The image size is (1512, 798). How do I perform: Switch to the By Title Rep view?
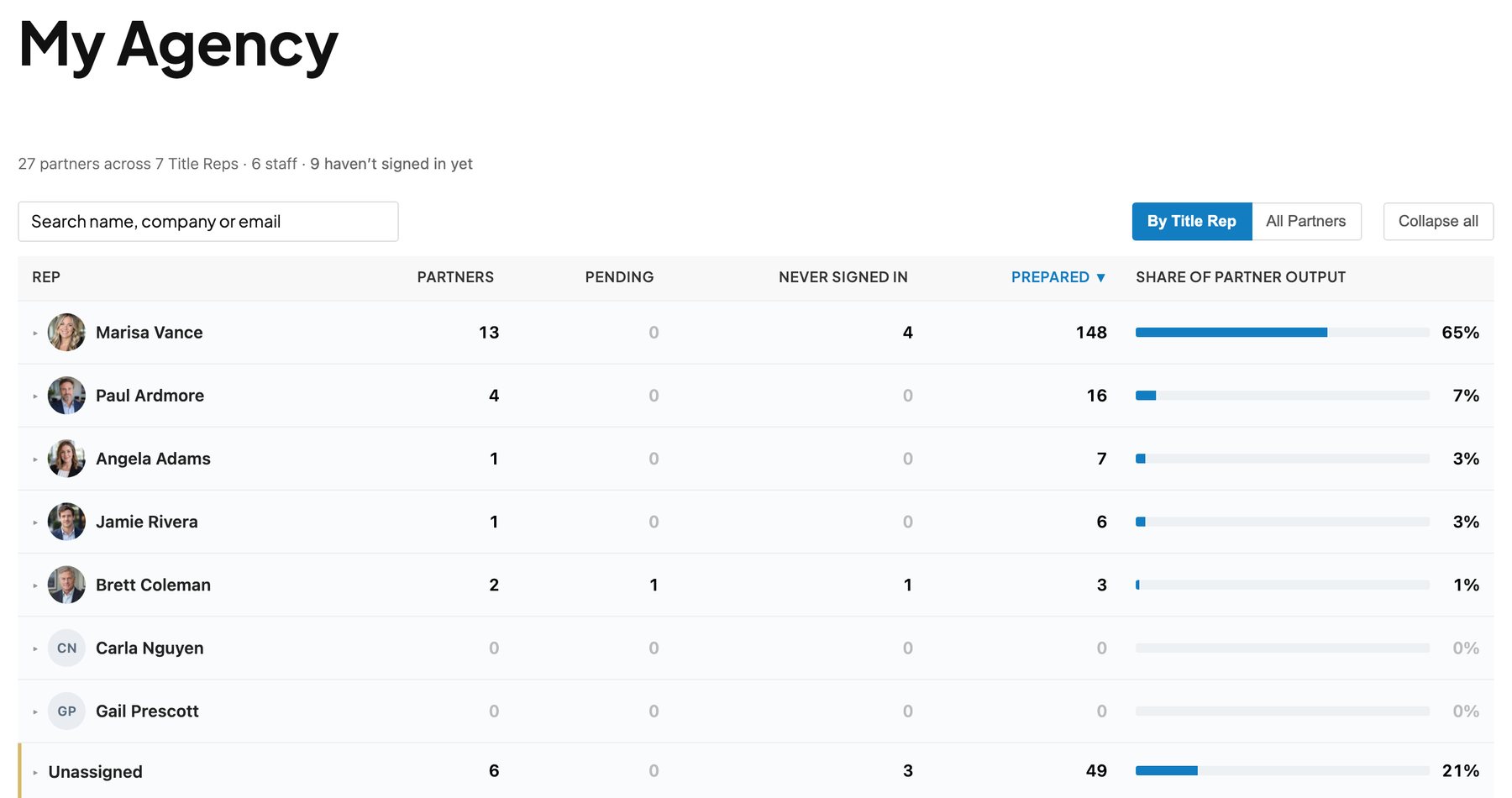coord(1191,221)
